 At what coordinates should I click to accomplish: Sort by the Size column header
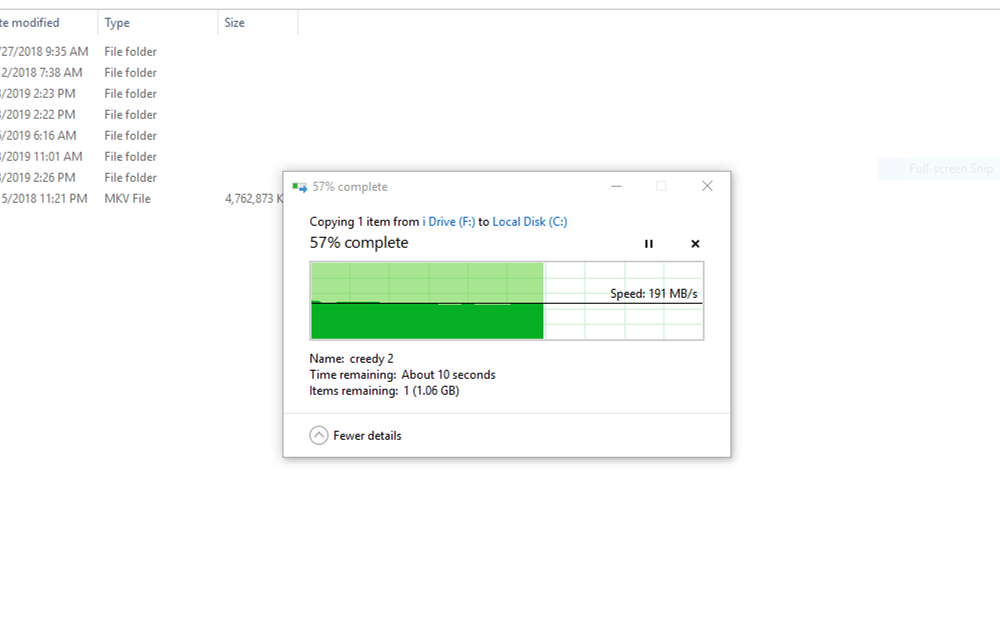click(x=258, y=22)
